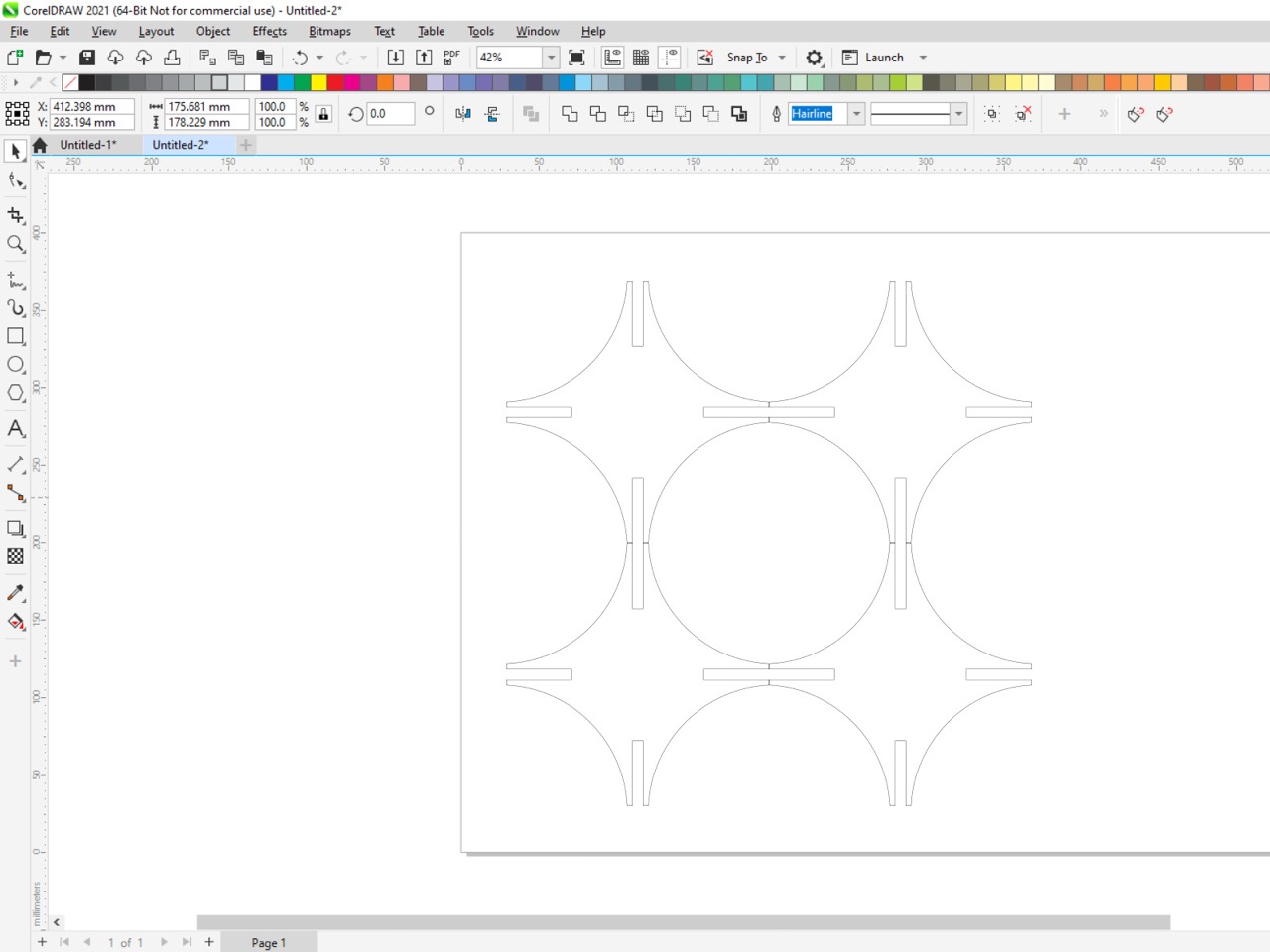The height and width of the screenshot is (952, 1270).
Task: Click the Undo button
Action: pos(300,58)
